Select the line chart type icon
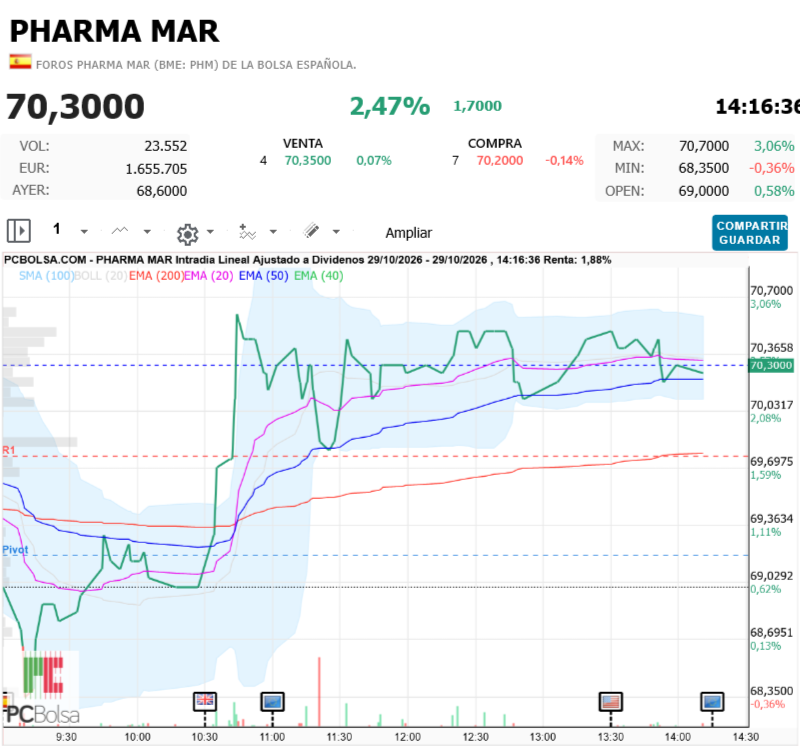This screenshot has height=746, width=800. pos(120,231)
